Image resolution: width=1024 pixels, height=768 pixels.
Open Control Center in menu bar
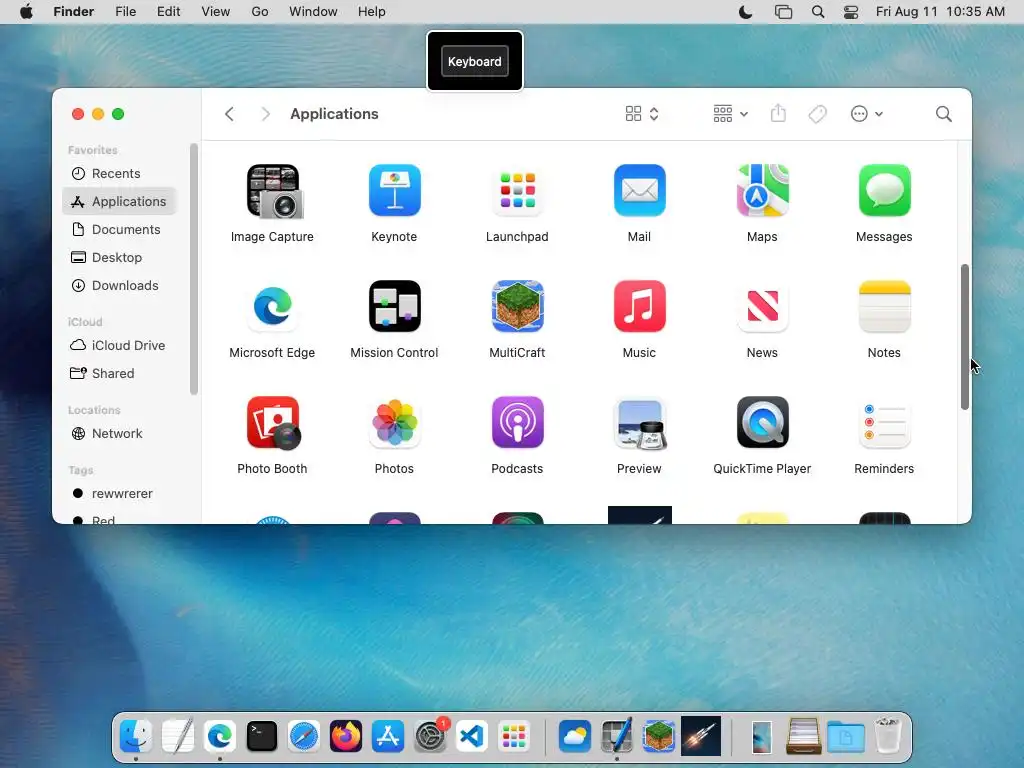pyautogui.click(x=851, y=12)
